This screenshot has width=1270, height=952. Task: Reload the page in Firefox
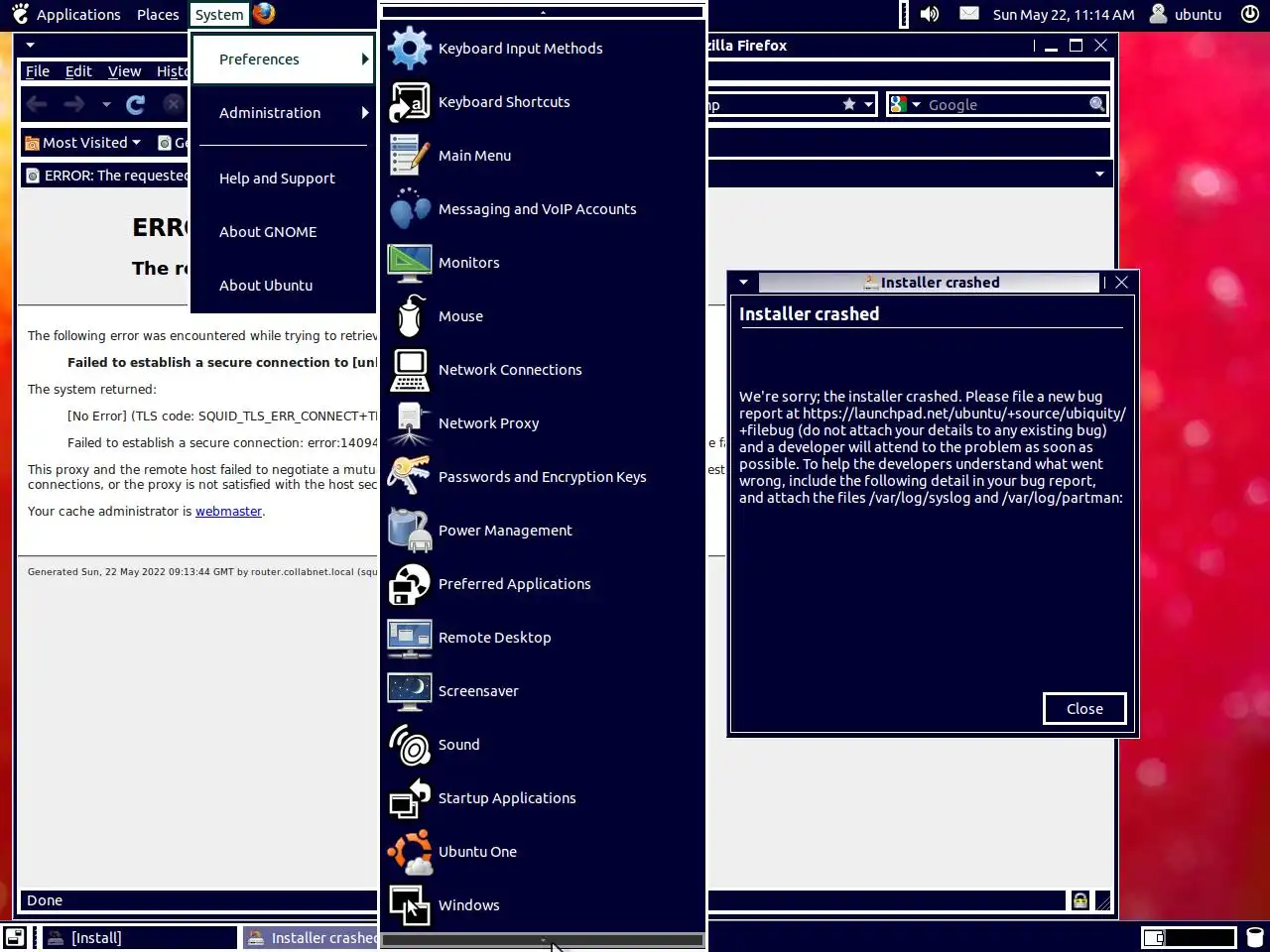pos(136,104)
